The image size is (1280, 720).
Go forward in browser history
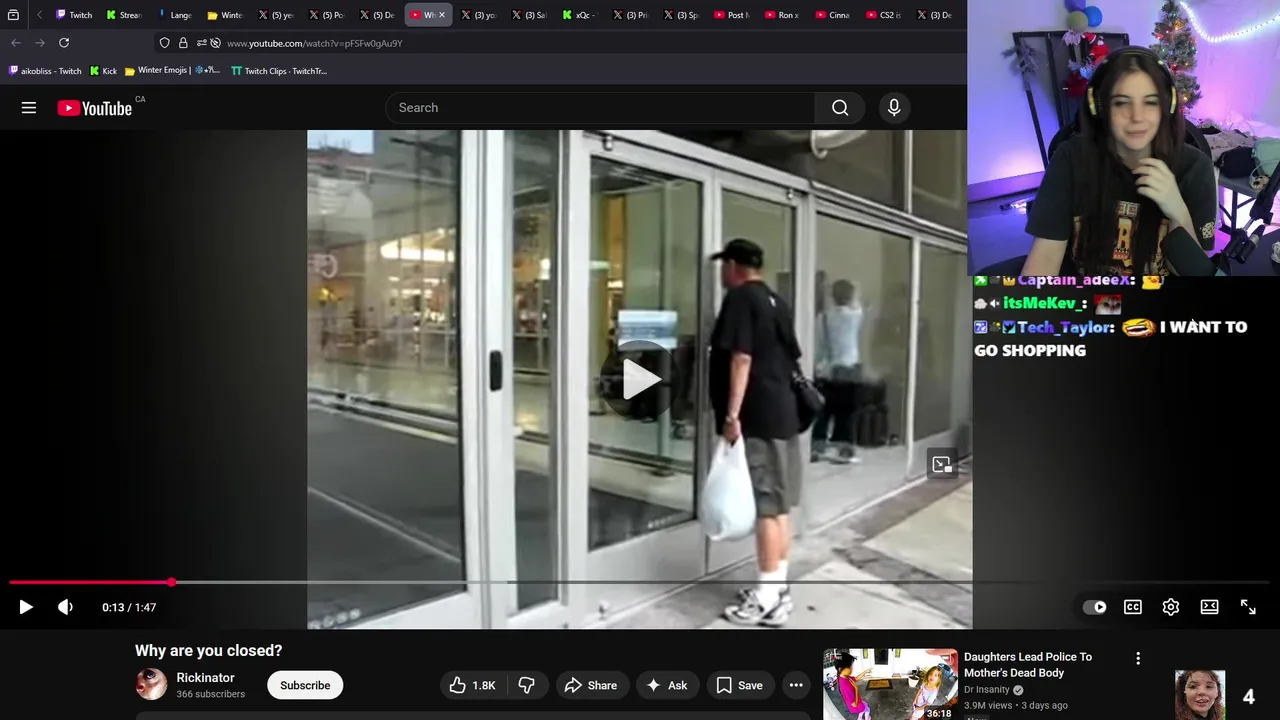click(40, 43)
